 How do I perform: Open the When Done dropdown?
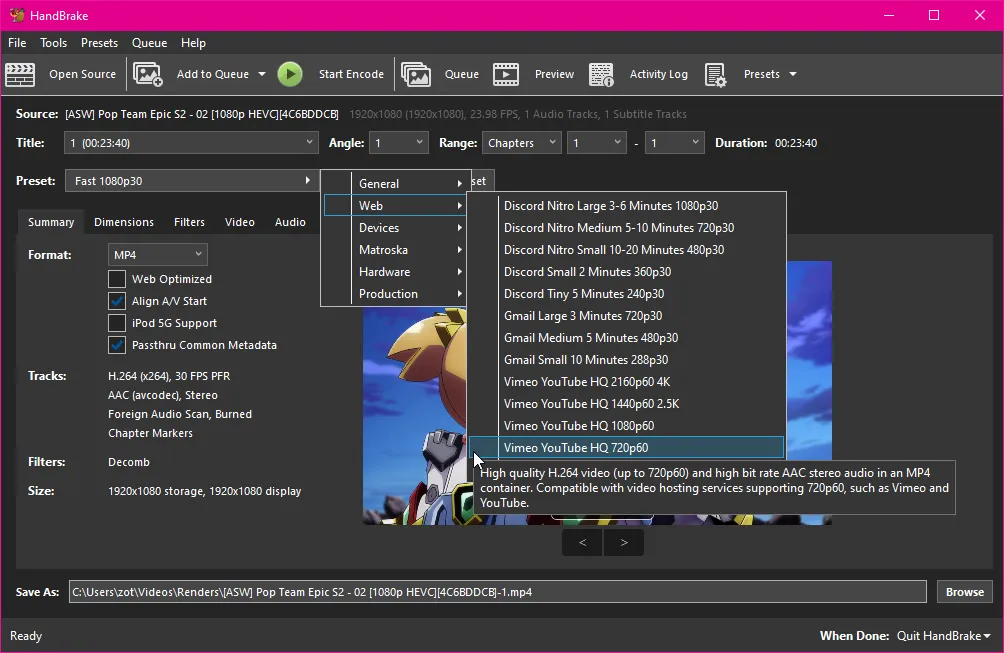tap(942, 635)
